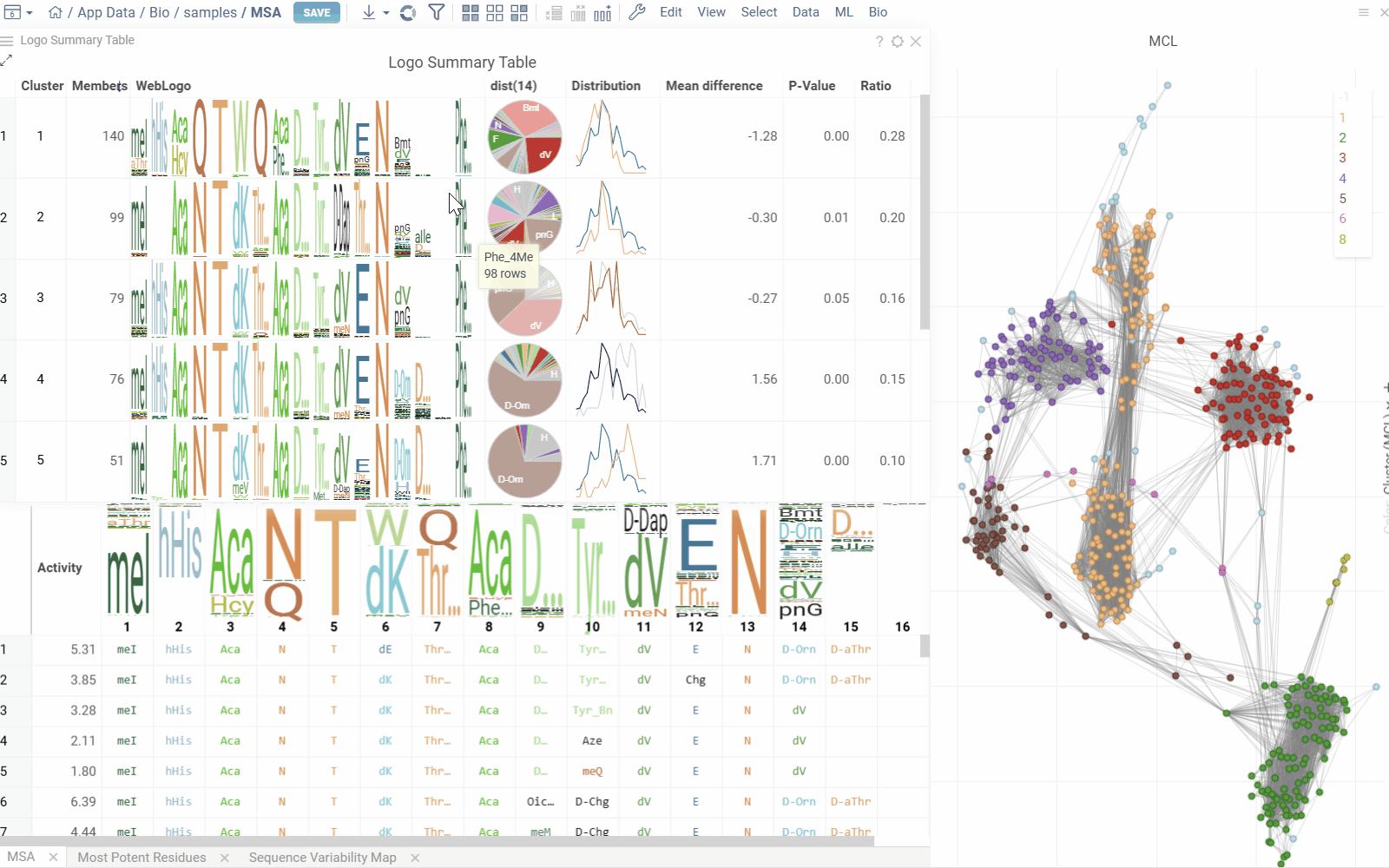Navigate to samples in the breadcrumb

(210, 13)
